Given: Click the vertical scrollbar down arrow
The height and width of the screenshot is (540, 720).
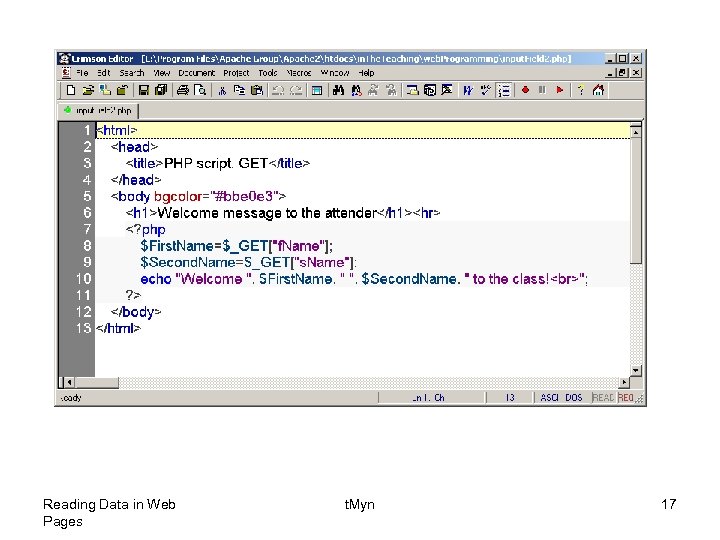Looking at the screenshot, I should [x=636, y=370].
